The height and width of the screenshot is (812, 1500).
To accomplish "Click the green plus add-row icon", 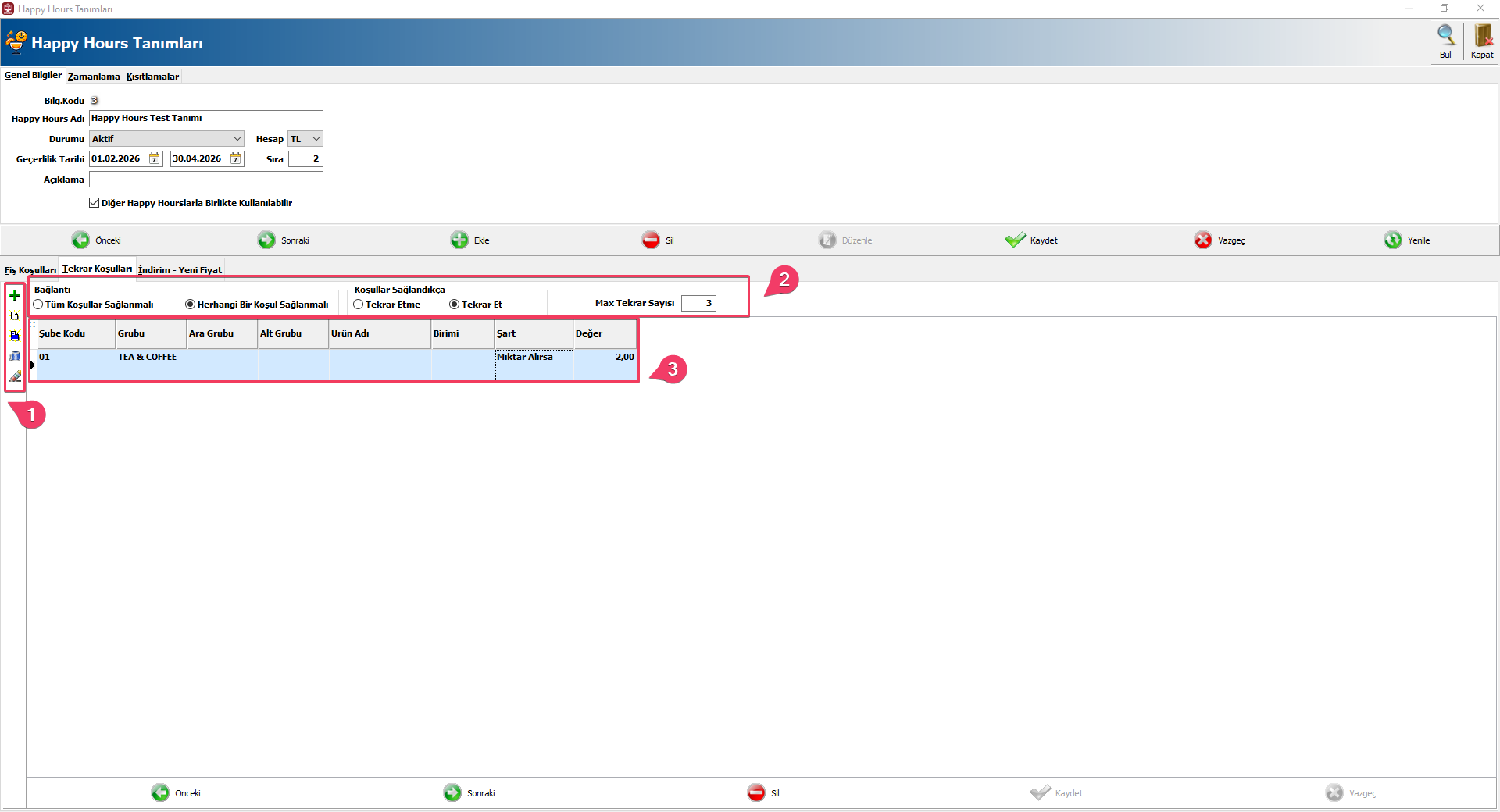I will click(15, 295).
